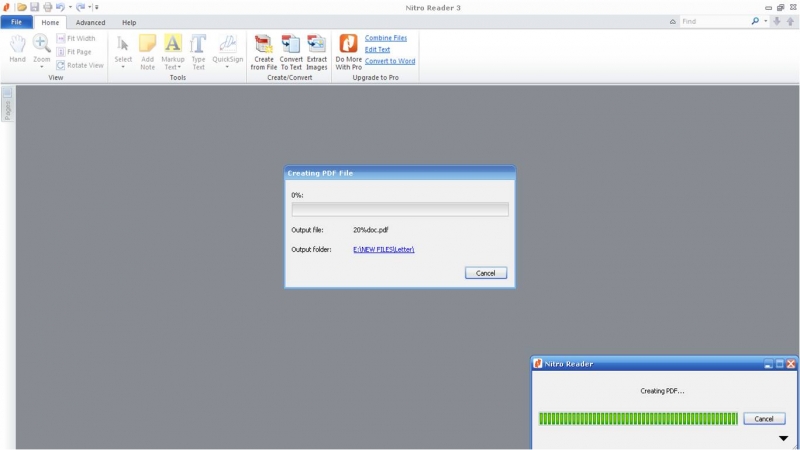Choose the Type Text tool
The width and height of the screenshot is (800, 450).
click(x=198, y=44)
